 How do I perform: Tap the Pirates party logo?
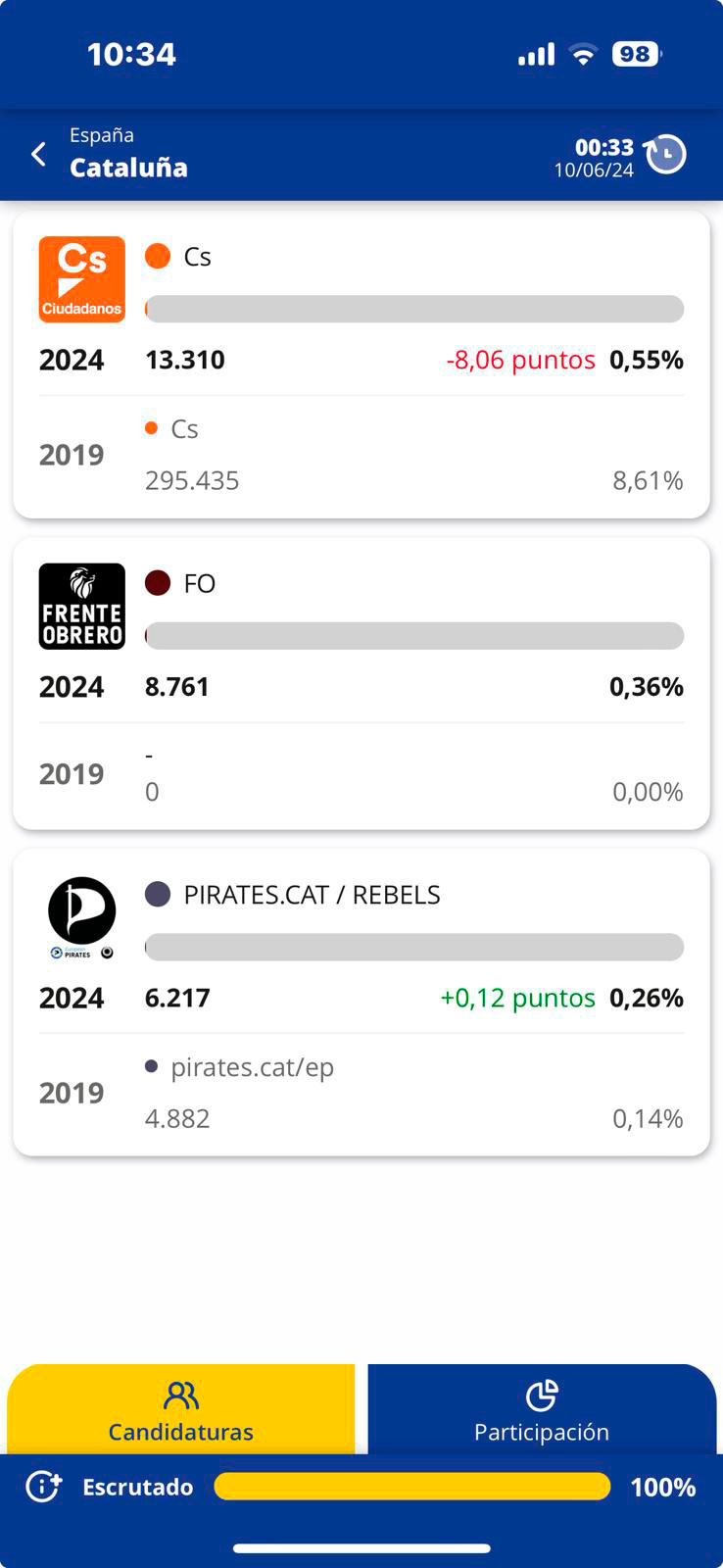[82, 917]
